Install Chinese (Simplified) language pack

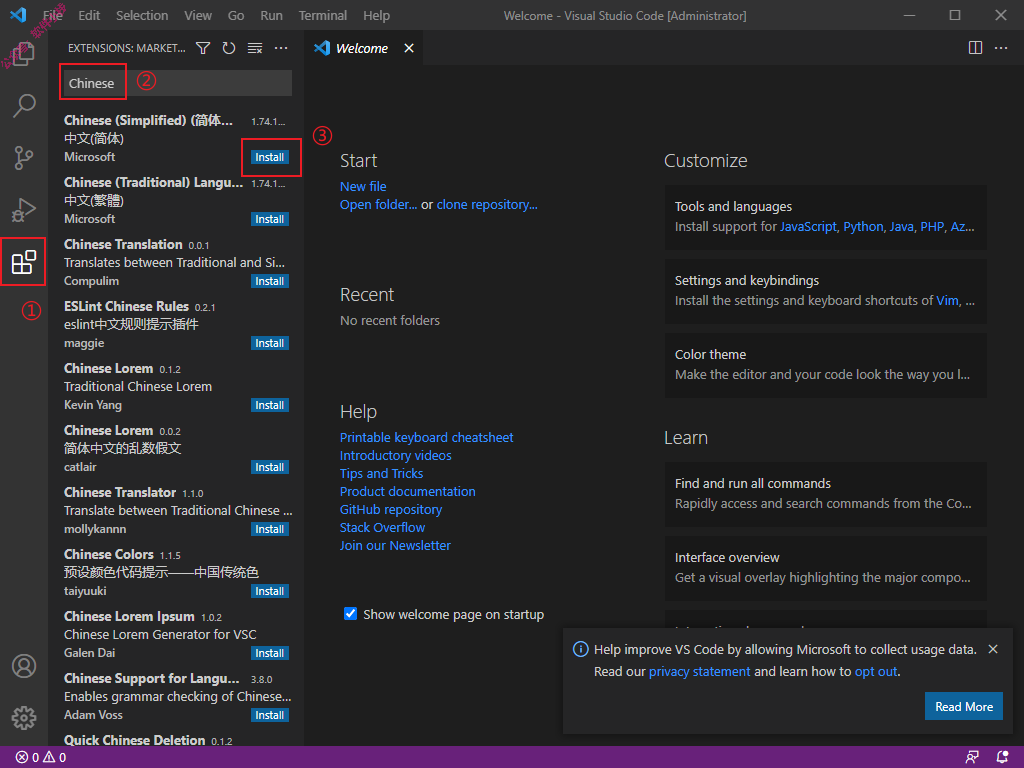pos(270,157)
